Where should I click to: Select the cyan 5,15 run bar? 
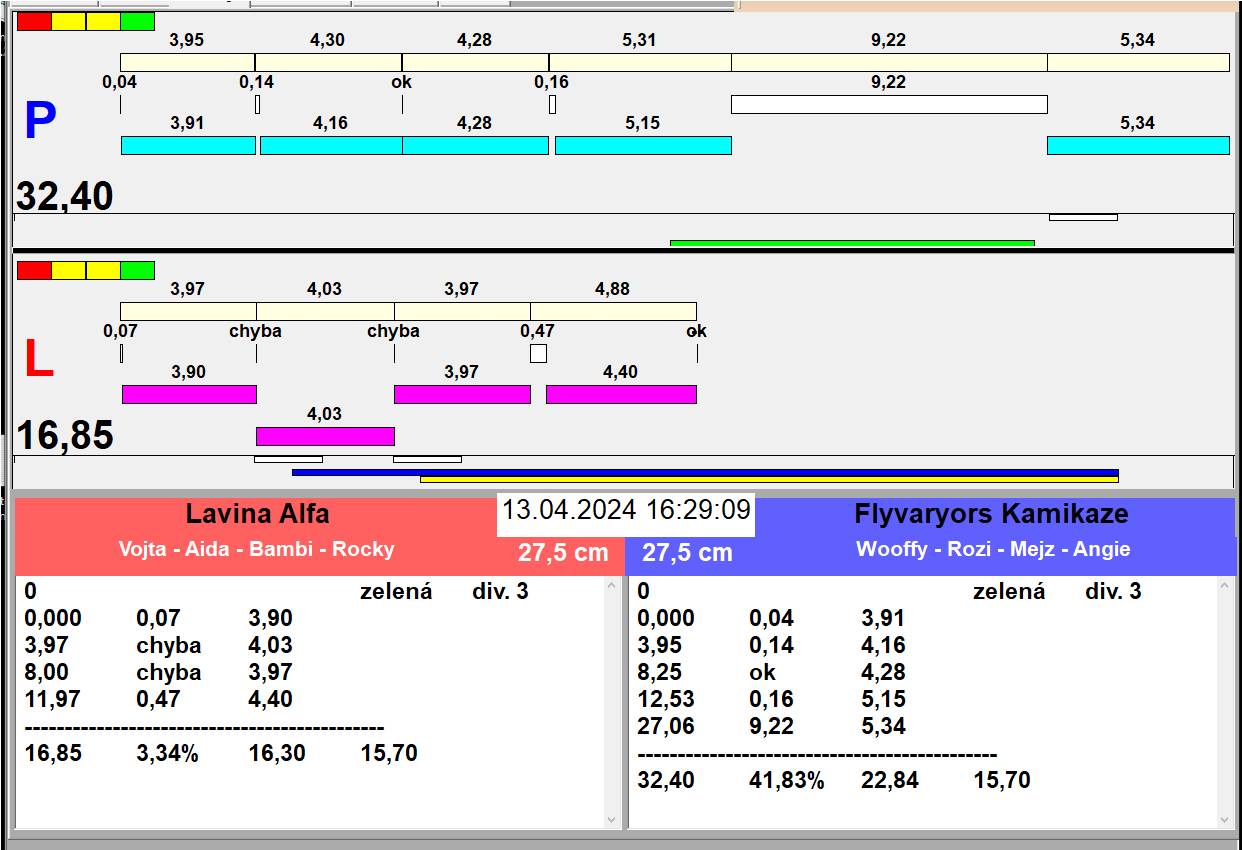(643, 145)
